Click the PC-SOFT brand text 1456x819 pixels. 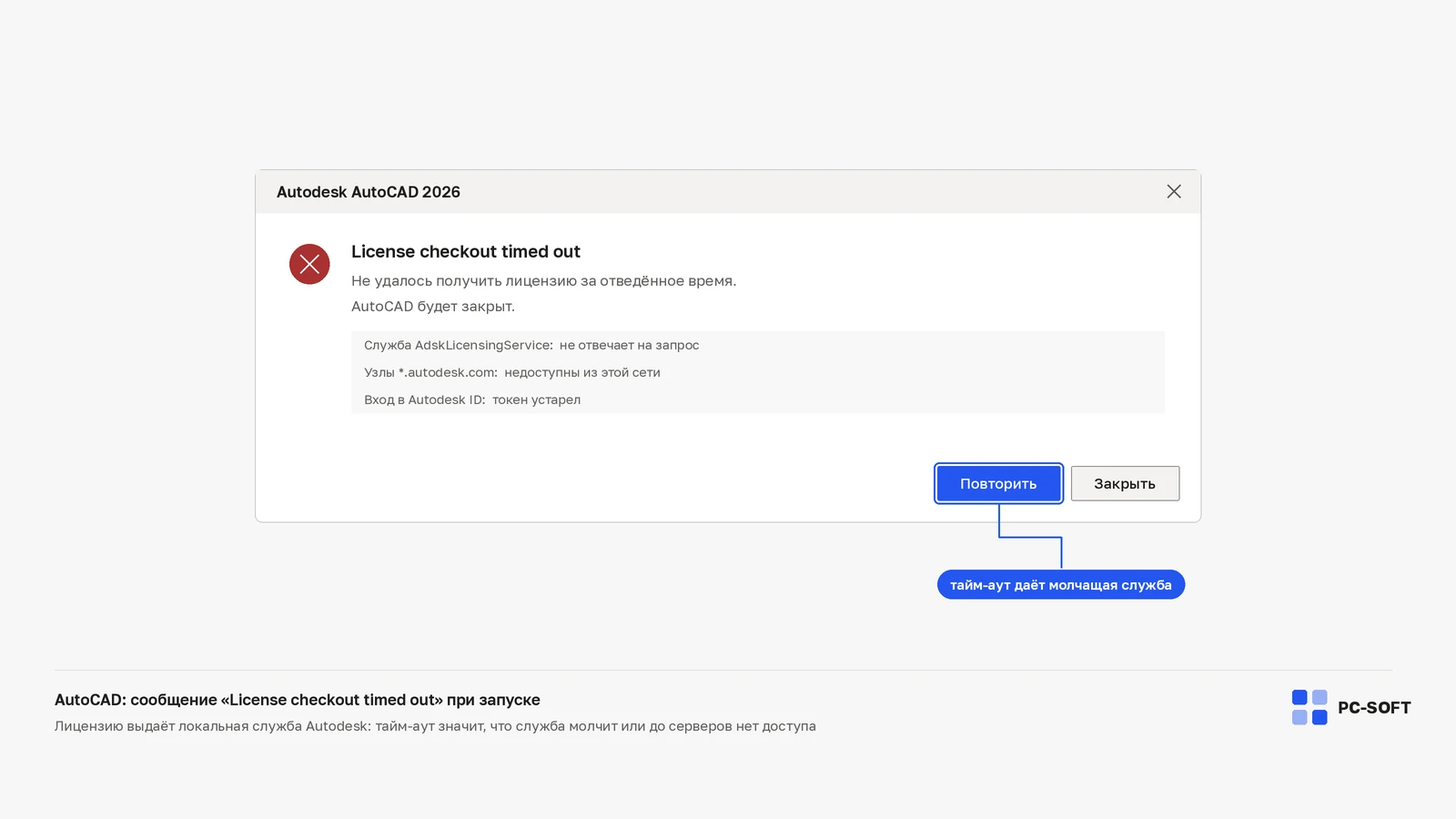[1374, 708]
